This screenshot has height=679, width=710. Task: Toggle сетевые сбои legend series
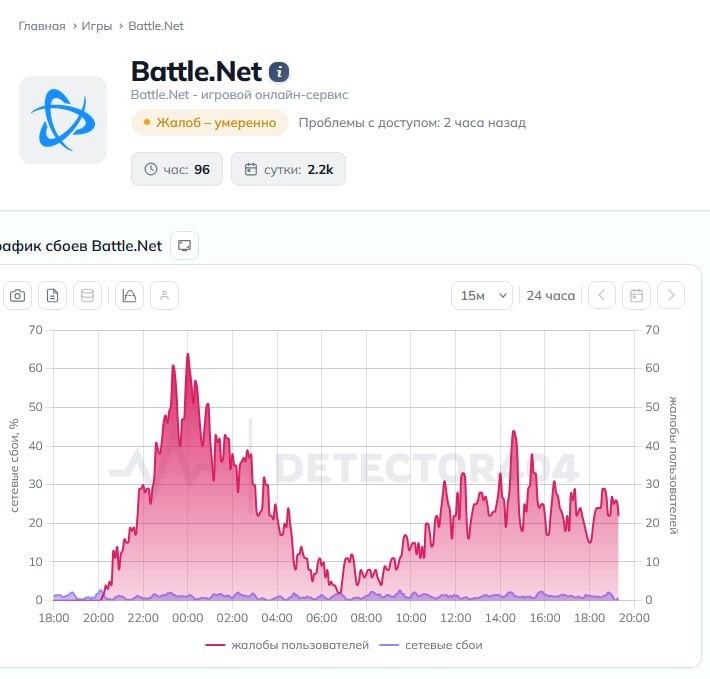(x=431, y=645)
